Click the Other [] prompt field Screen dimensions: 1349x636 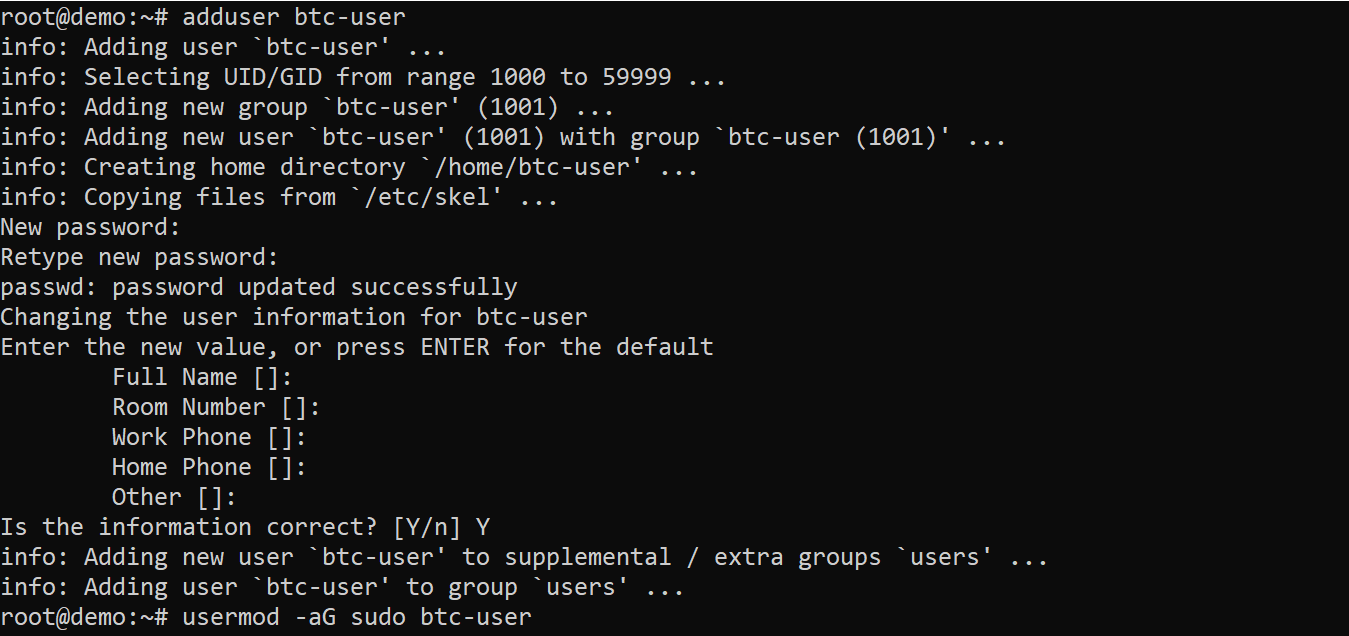pyautogui.click(x=174, y=497)
